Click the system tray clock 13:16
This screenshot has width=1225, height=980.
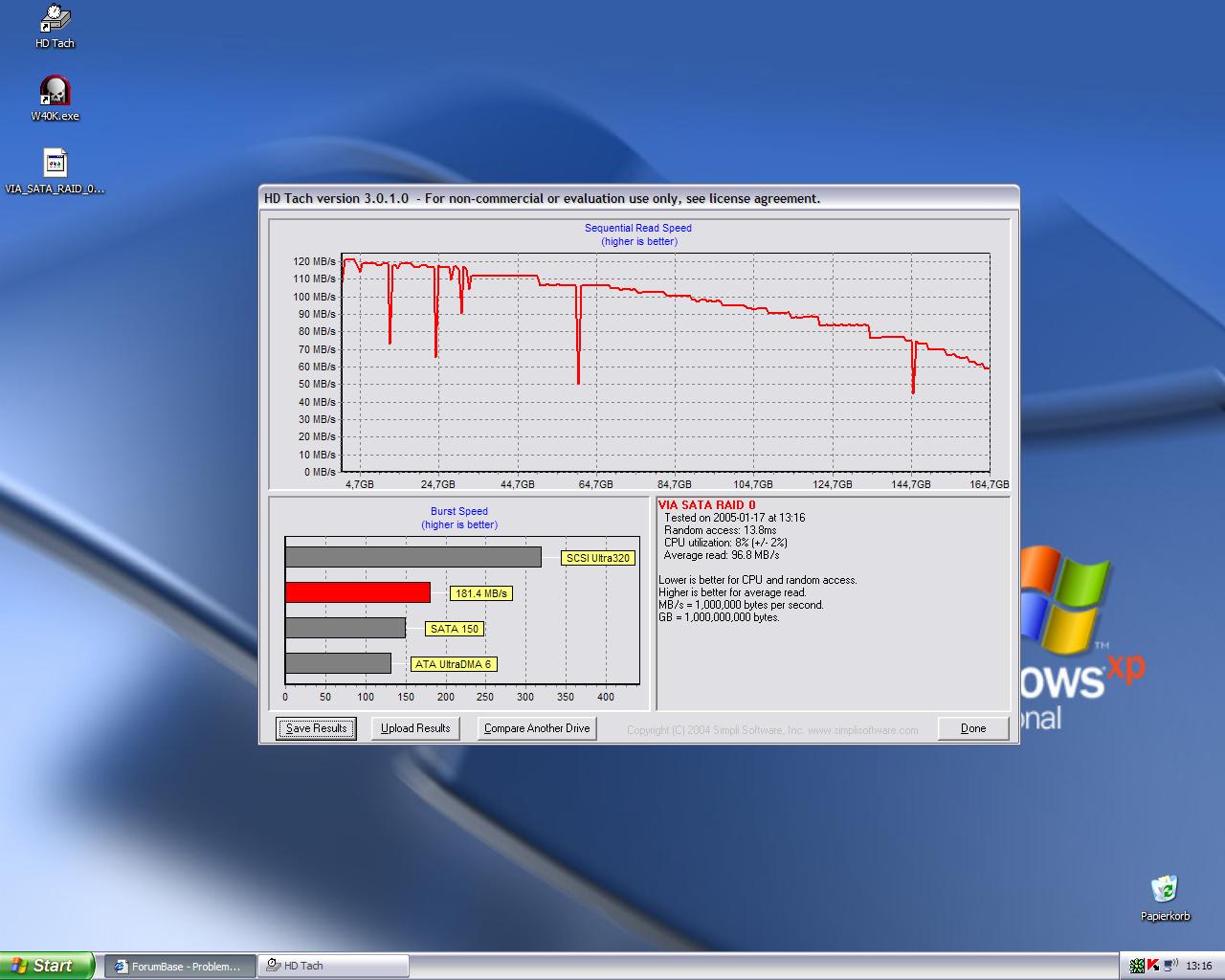(x=1199, y=967)
